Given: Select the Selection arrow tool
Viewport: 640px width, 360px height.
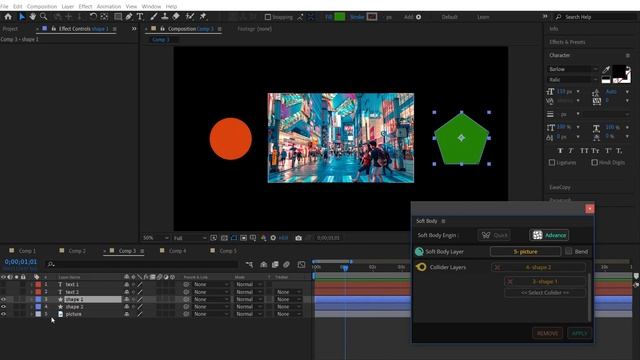Looking at the screenshot, I should [x=22, y=17].
